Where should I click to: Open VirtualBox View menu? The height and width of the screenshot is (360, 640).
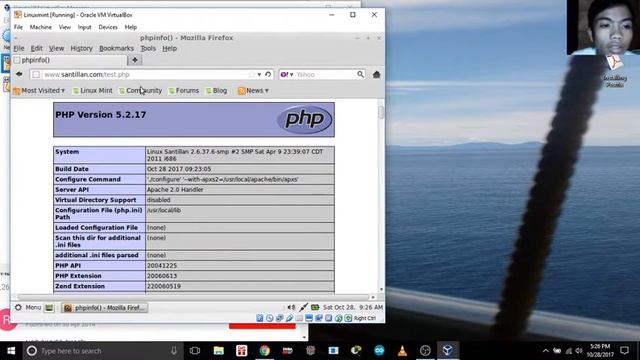coord(65,27)
